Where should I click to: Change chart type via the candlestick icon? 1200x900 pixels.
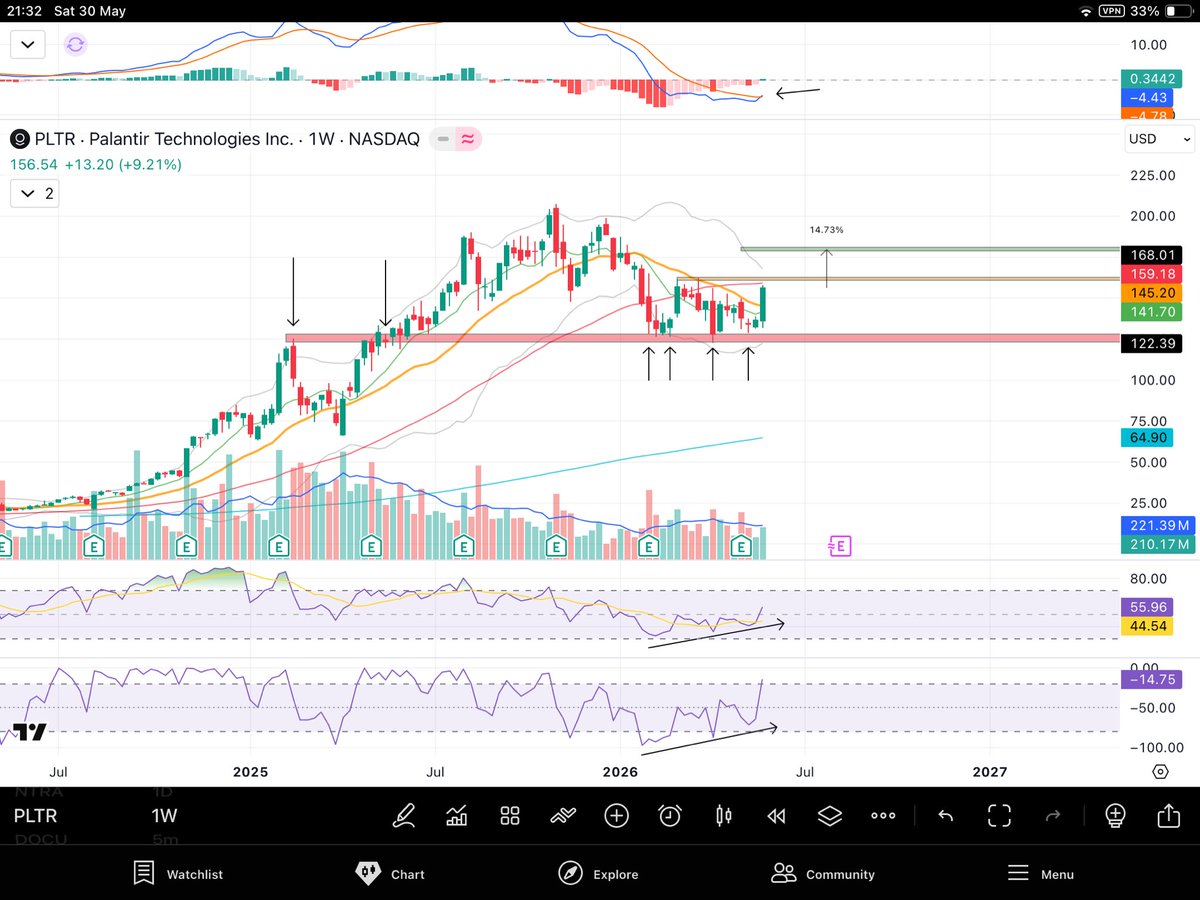click(x=723, y=815)
